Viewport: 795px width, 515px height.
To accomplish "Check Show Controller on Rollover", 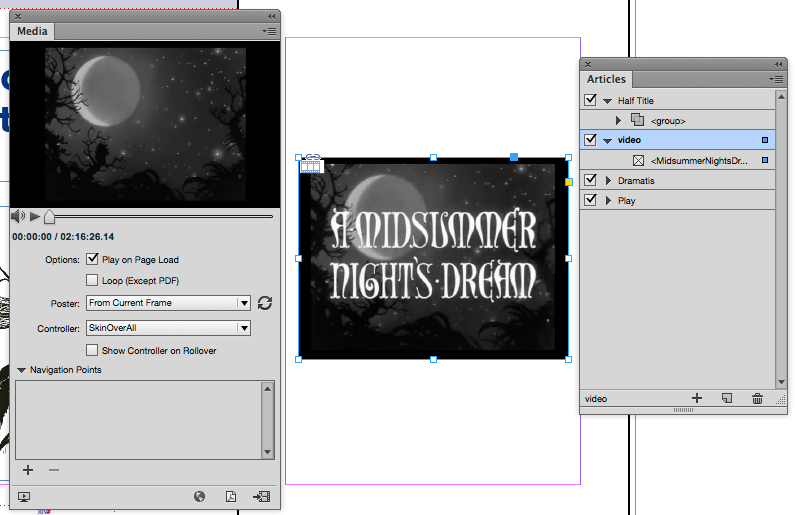I will 93,350.
